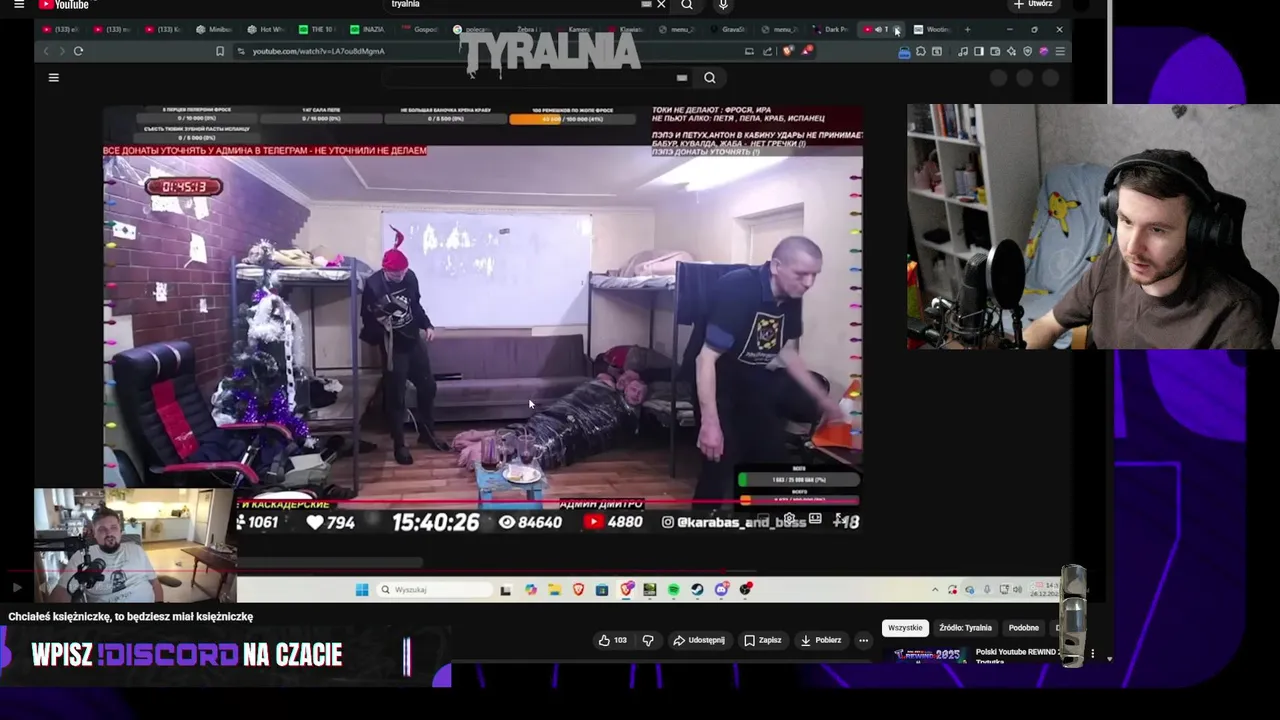Open a new tab with the plus button
1280x720 pixels.
[967, 29]
